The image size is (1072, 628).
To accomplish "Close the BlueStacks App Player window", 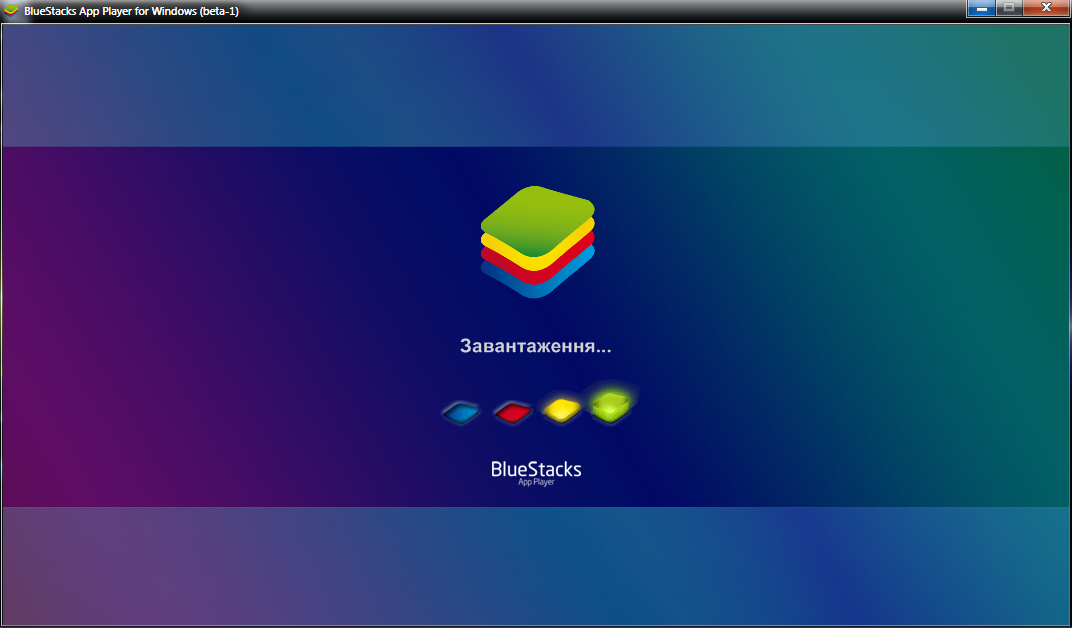I will pyautogui.click(x=1046, y=8).
